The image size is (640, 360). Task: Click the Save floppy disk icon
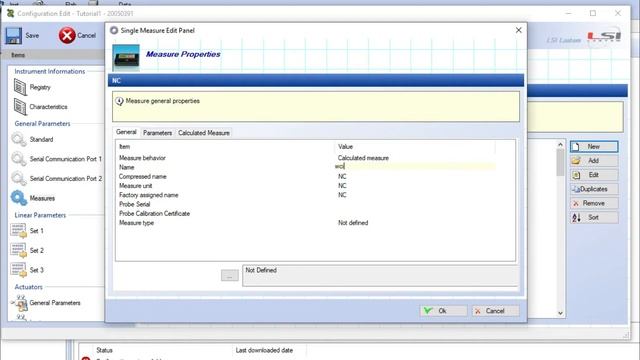13,36
